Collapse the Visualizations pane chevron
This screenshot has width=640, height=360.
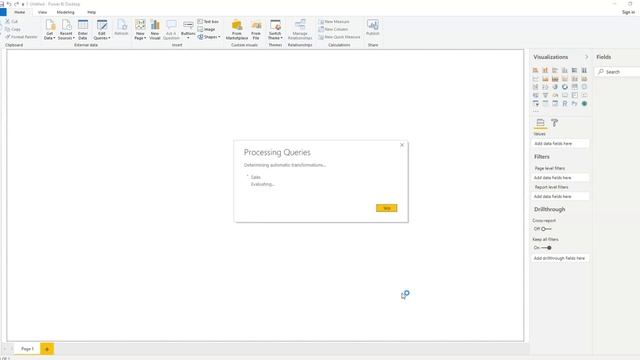(587, 57)
